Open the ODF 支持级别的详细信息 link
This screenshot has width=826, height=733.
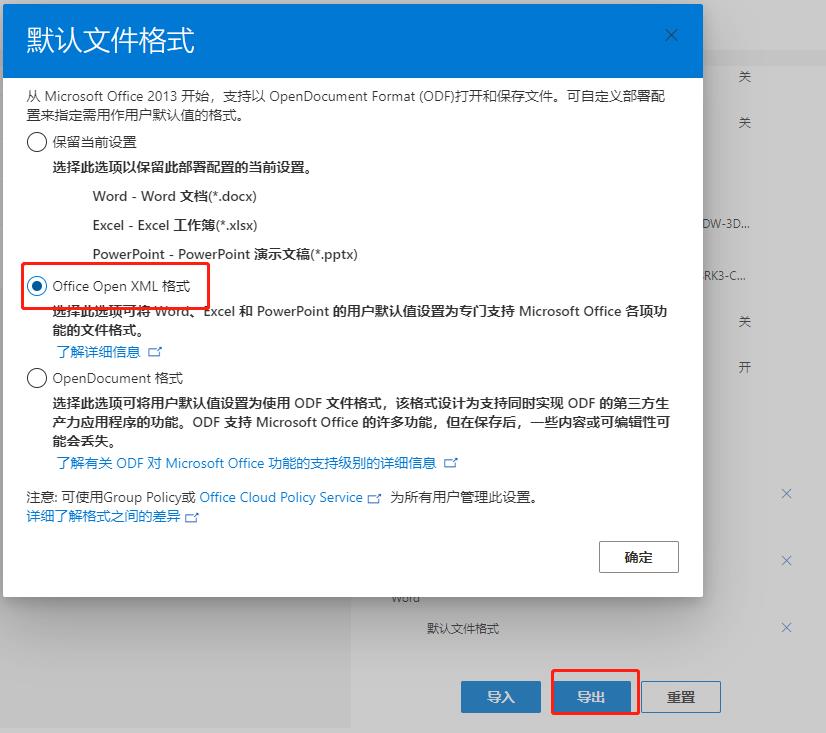pos(246,463)
